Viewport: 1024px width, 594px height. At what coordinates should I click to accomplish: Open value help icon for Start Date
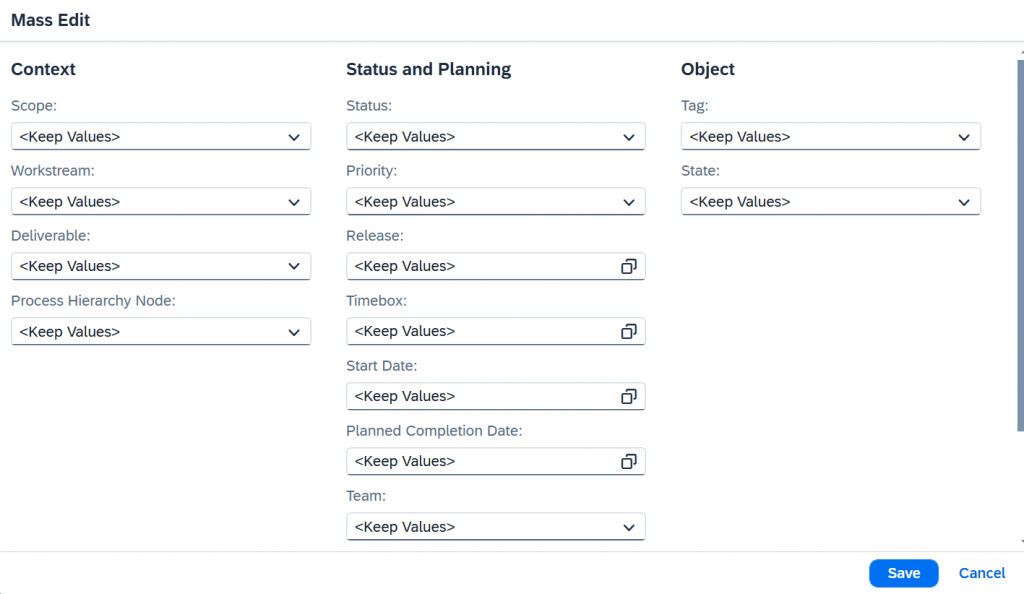628,396
